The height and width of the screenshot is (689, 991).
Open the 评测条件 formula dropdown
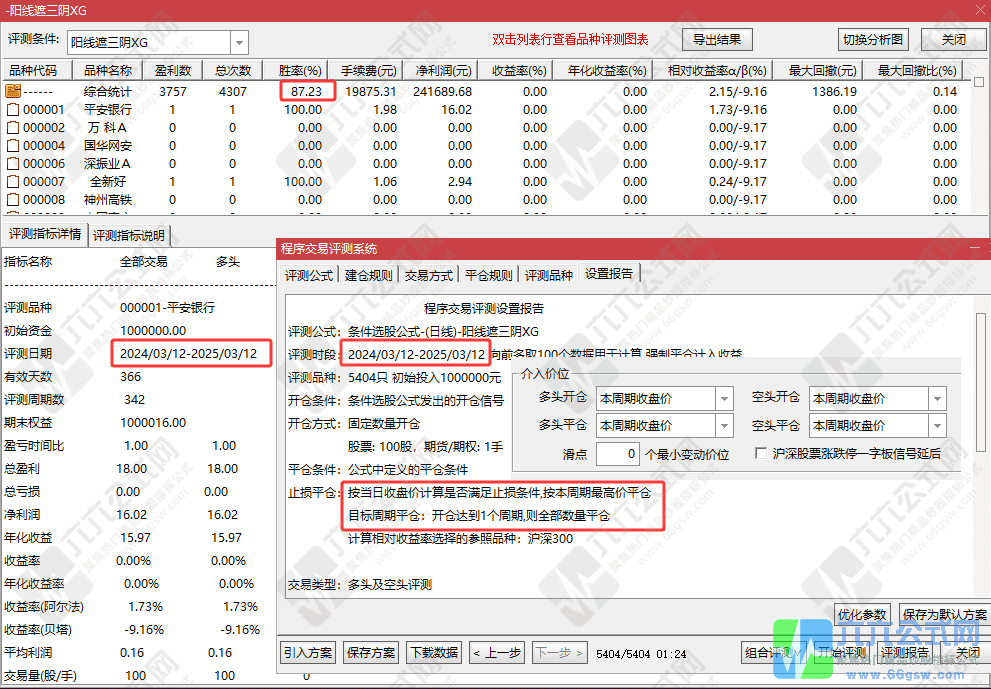pos(237,40)
